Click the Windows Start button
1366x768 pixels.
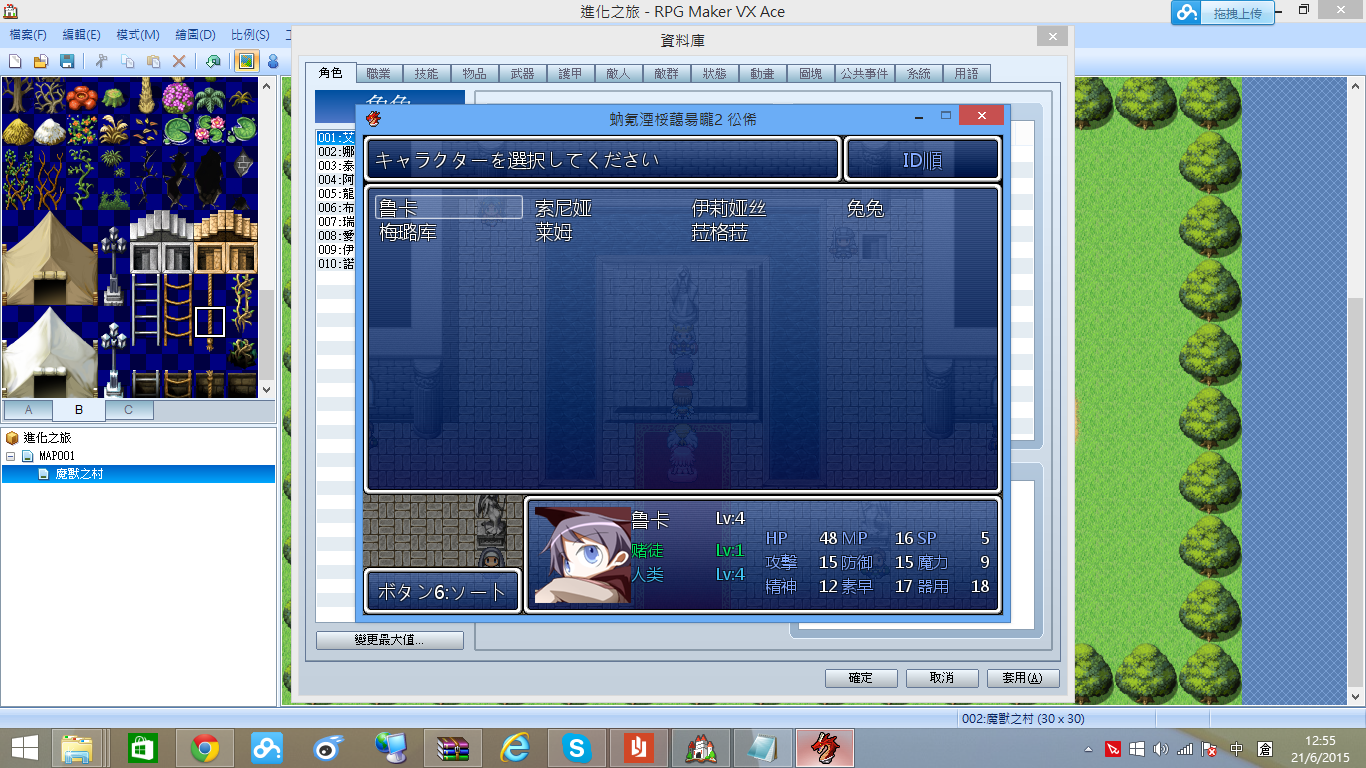[24, 747]
